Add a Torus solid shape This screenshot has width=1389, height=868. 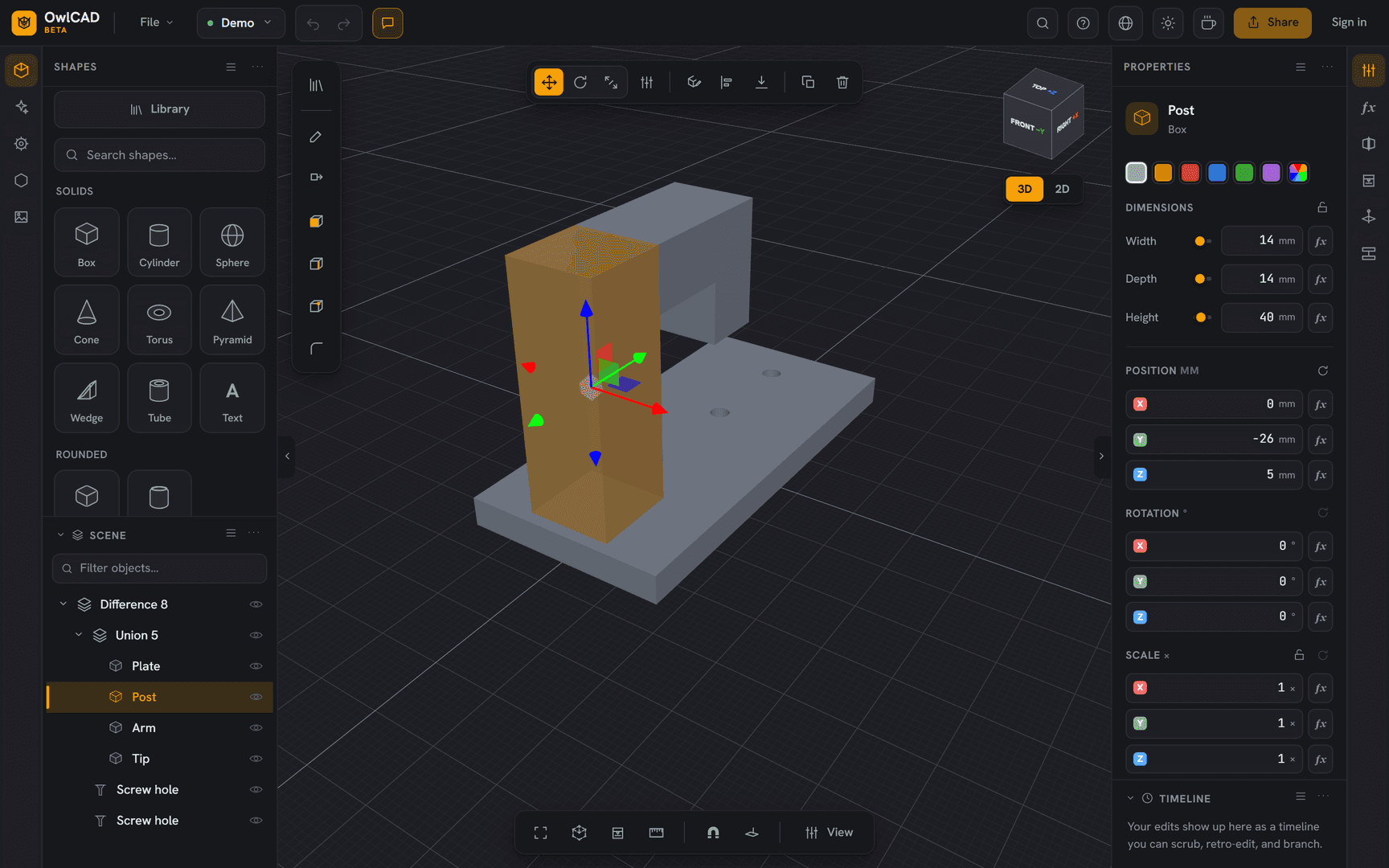[x=159, y=320]
